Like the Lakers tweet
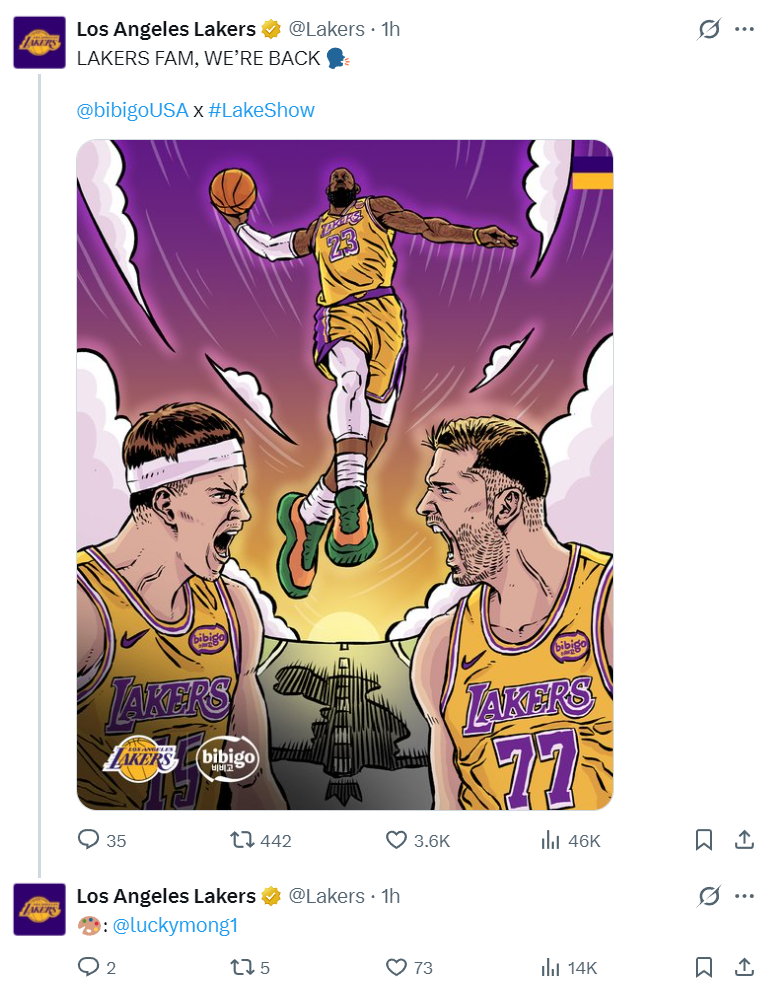The height and width of the screenshot is (995, 775). coord(398,841)
